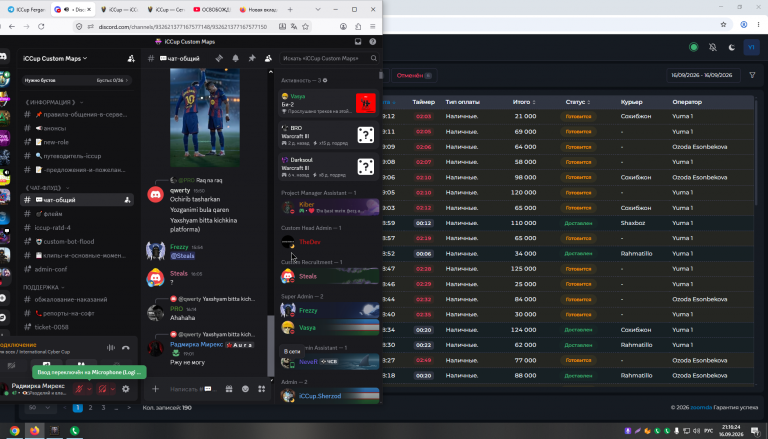
Task: Show pinned messages in Discord header
Action: coord(252,58)
